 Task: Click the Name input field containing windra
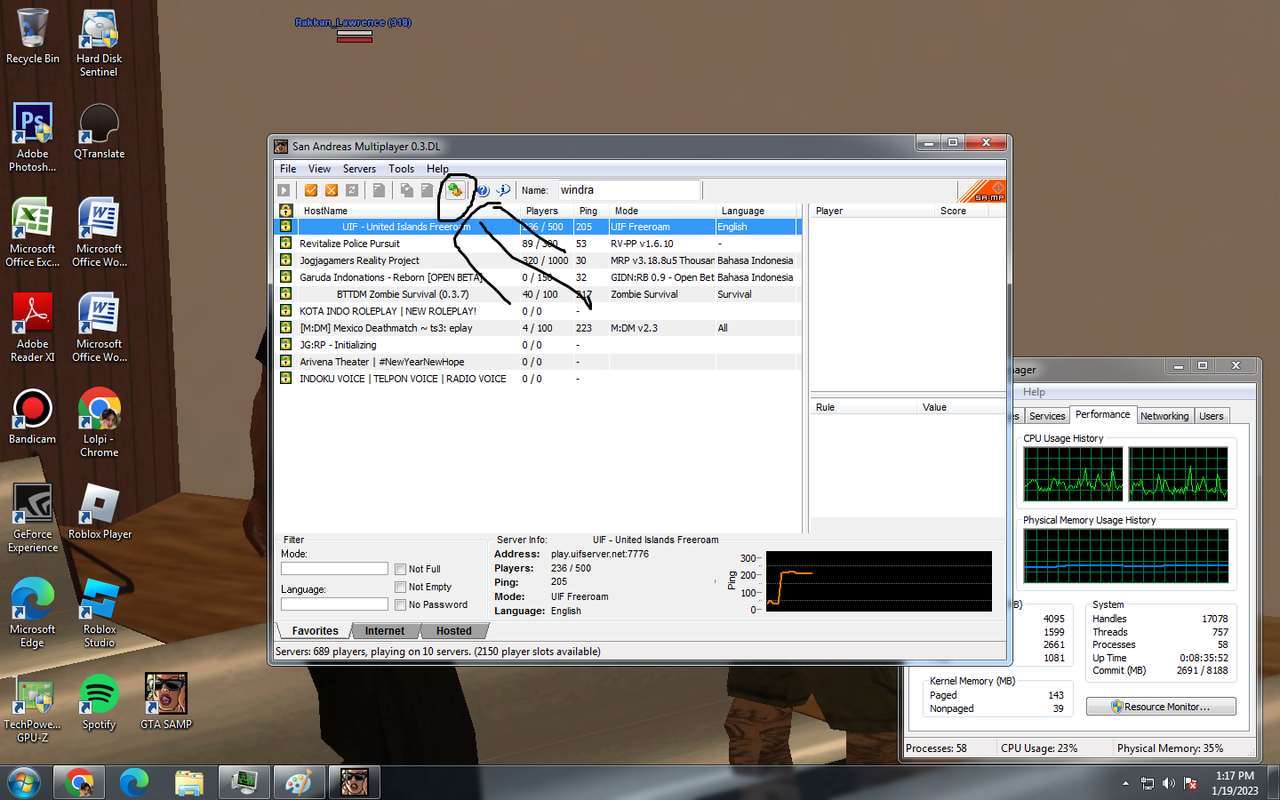628,190
